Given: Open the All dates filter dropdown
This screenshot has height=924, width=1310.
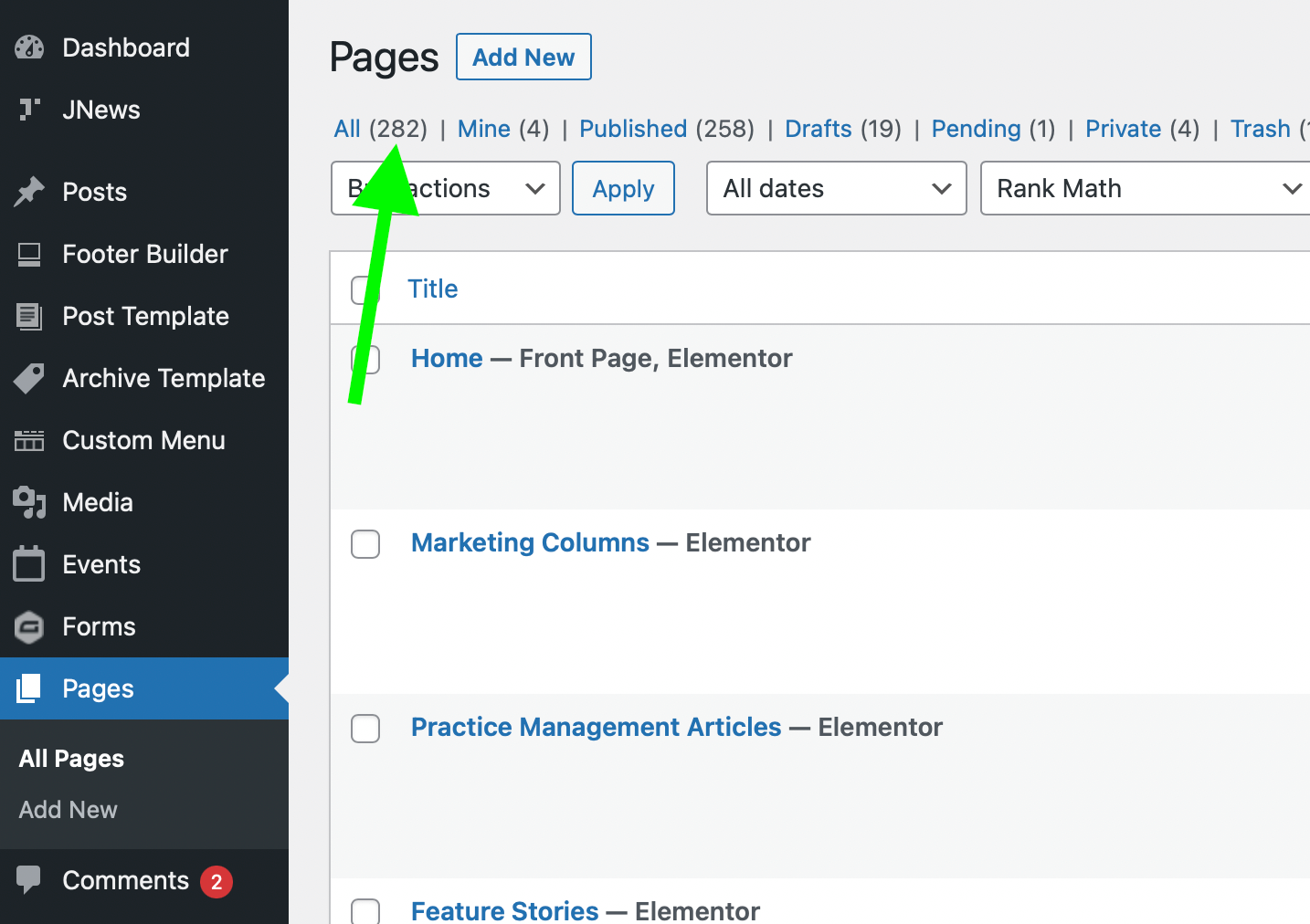Looking at the screenshot, I should tap(835, 188).
